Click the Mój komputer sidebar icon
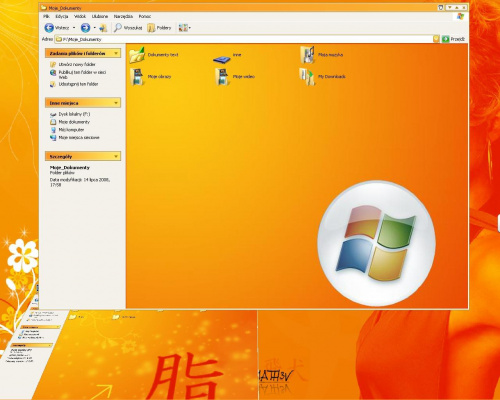The height and width of the screenshot is (400, 500). (53, 130)
